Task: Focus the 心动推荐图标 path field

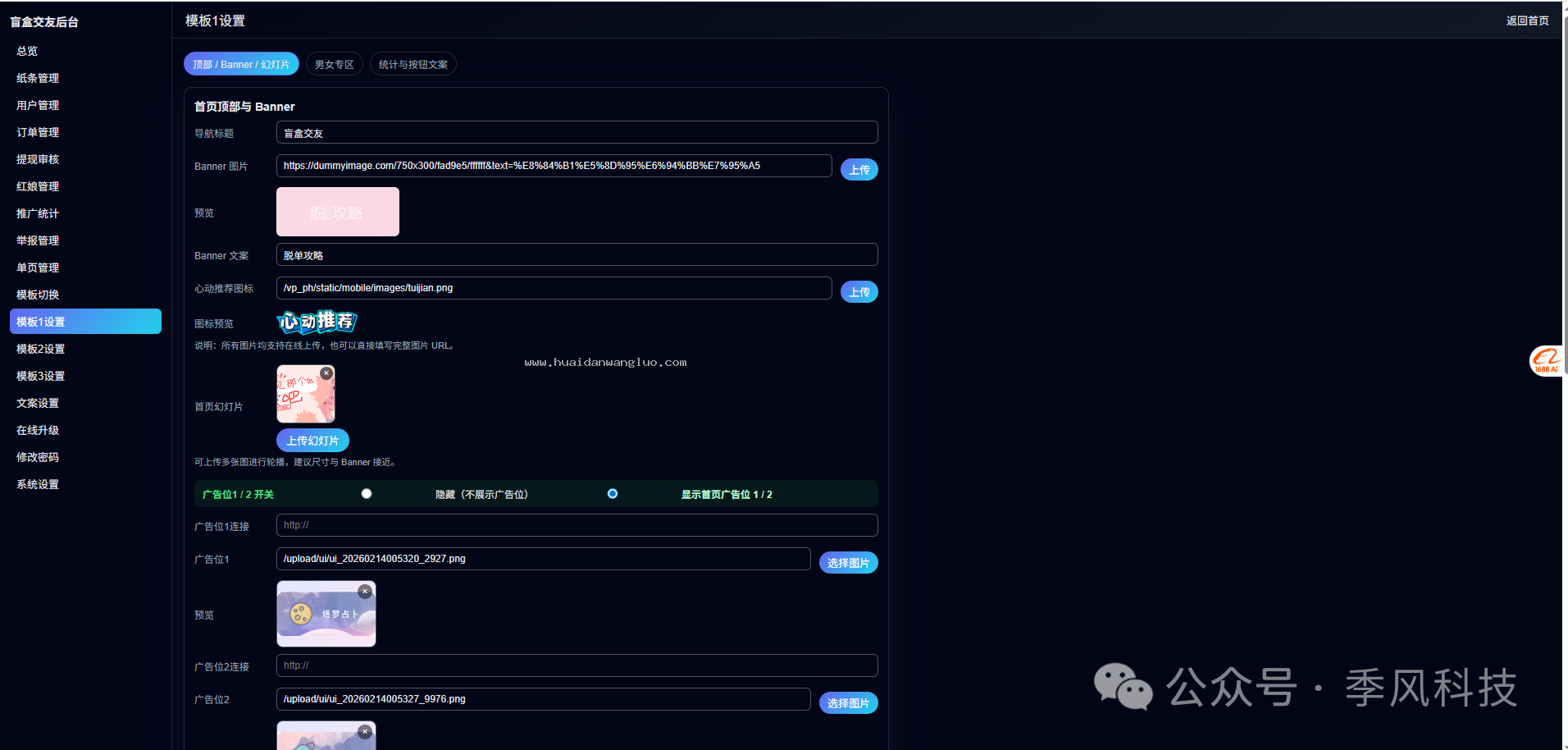Action: tap(554, 288)
